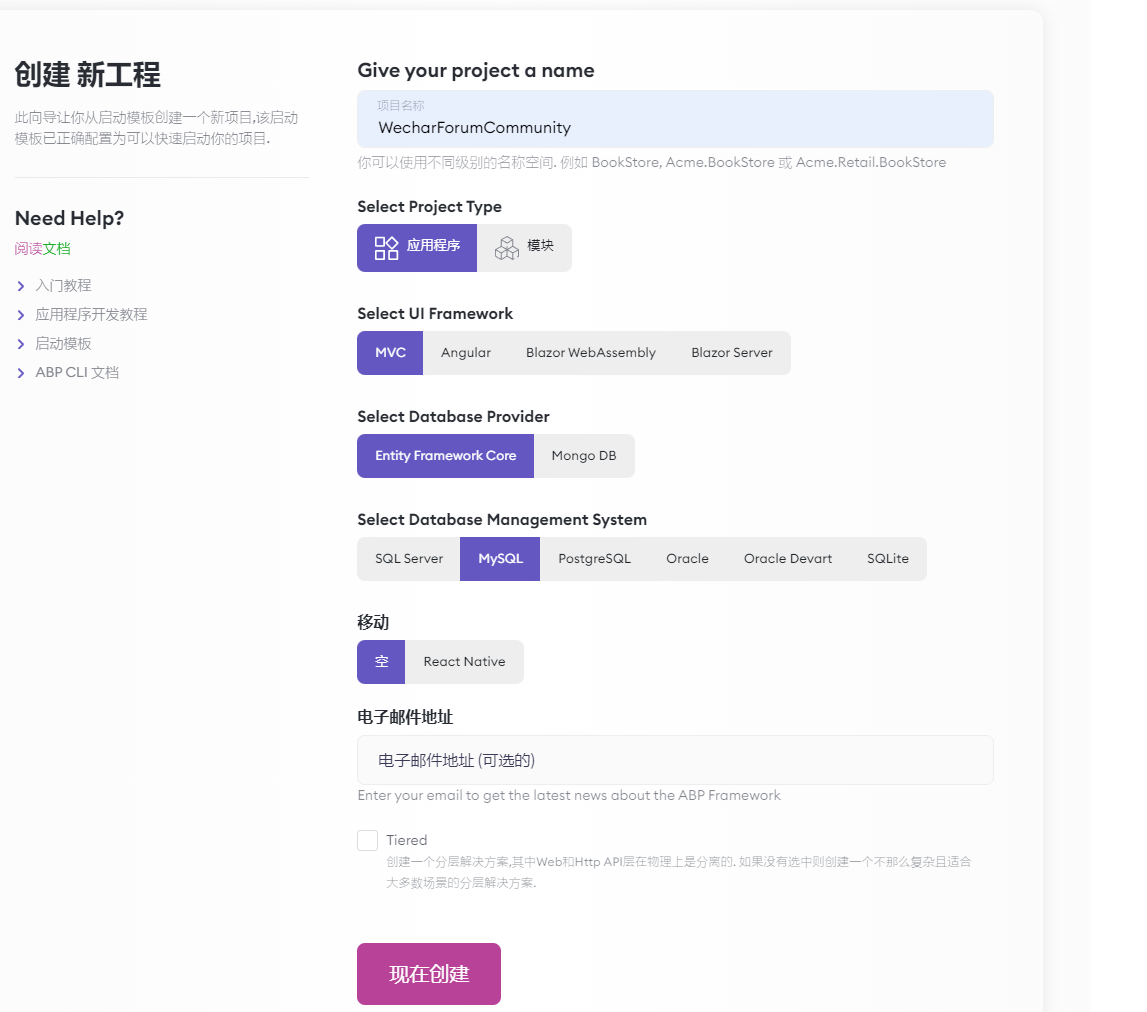
Task: Enable the Tiered checkbox
Action: coord(368,840)
